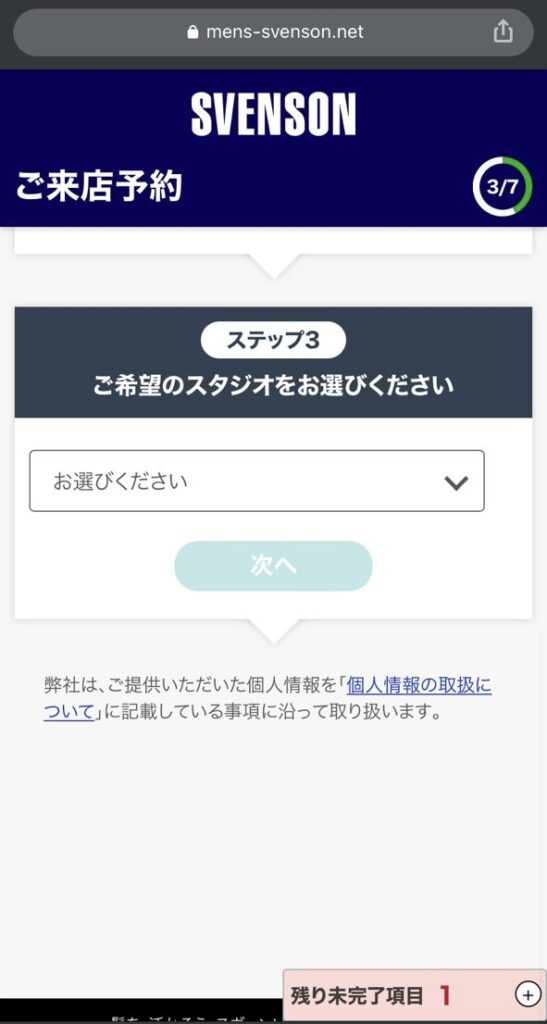Tap the share icon in the address bar
Screen dimensions: 547x1024
point(503,31)
